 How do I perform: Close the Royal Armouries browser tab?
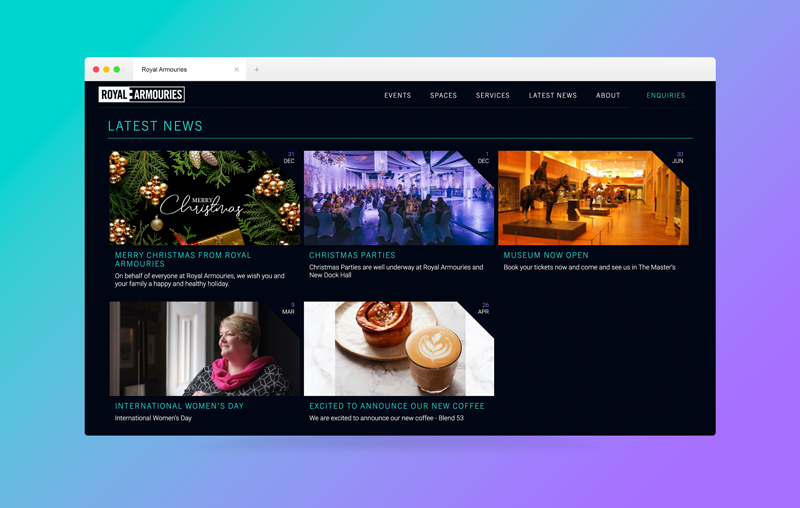pyautogui.click(x=236, y=69)
